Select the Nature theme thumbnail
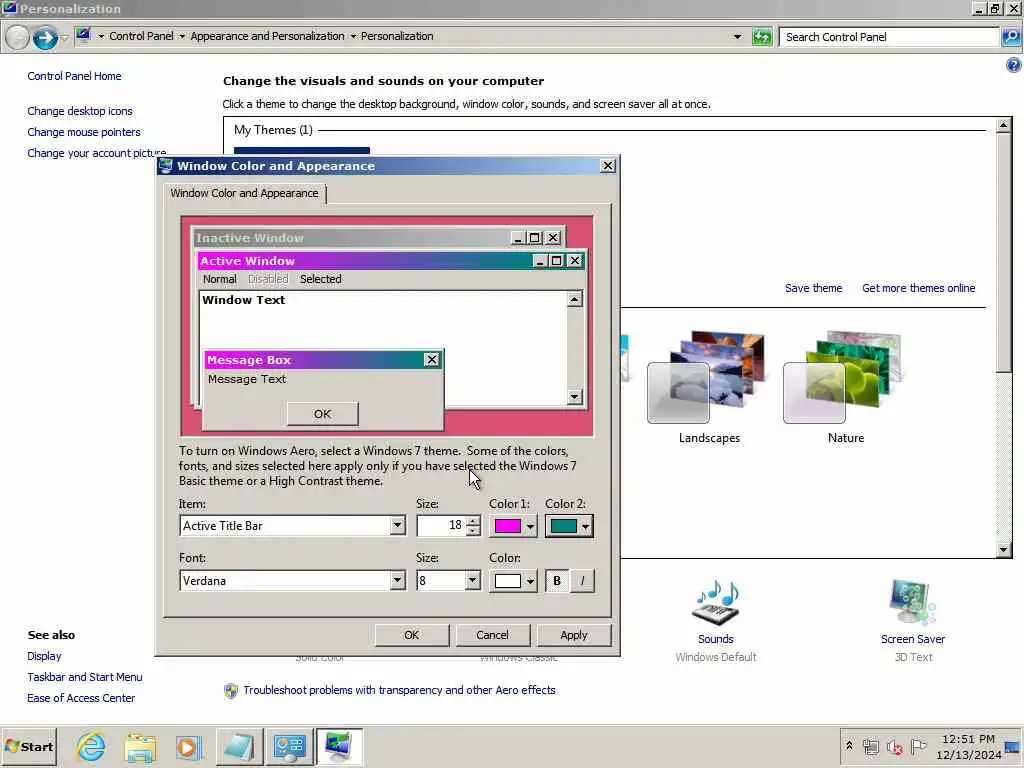Viewport: 1024px width, 768px height. 845,379
